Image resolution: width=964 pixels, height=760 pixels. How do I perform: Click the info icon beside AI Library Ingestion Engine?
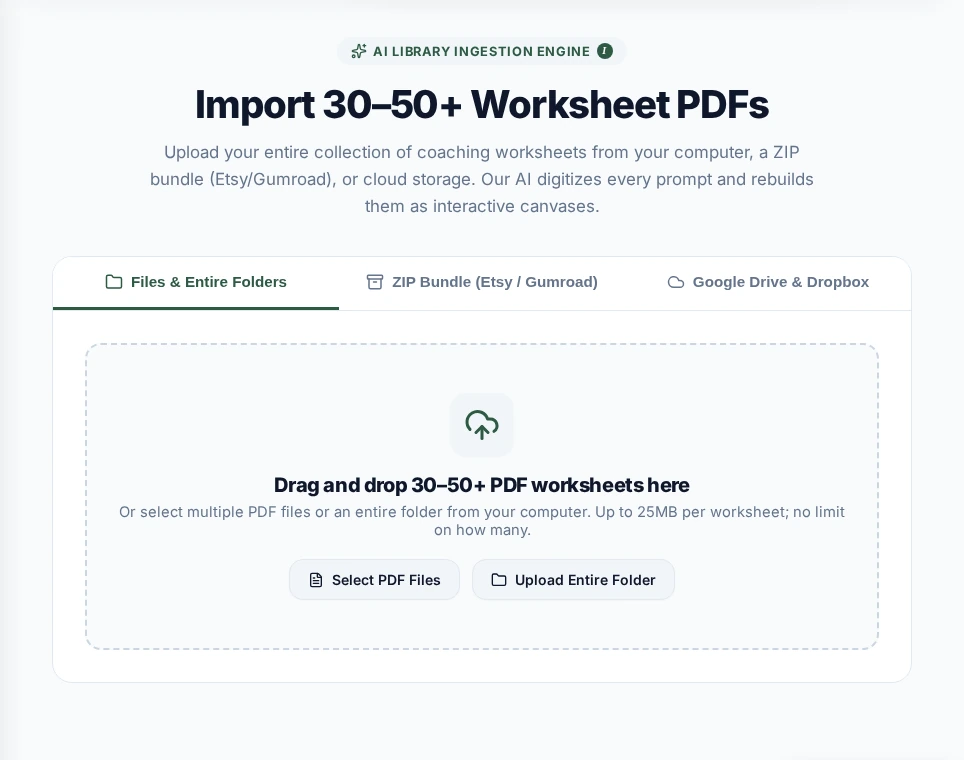tap(605, 51)
